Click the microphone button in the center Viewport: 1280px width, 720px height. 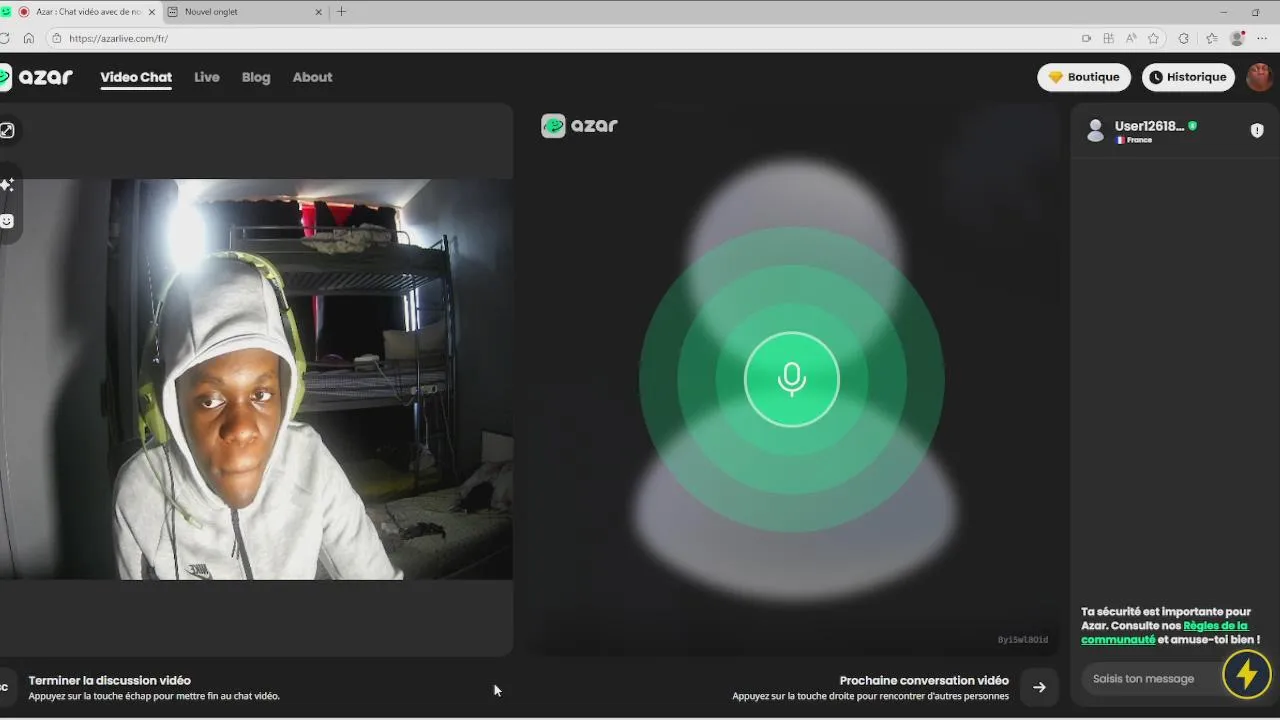tap(791, 379)
